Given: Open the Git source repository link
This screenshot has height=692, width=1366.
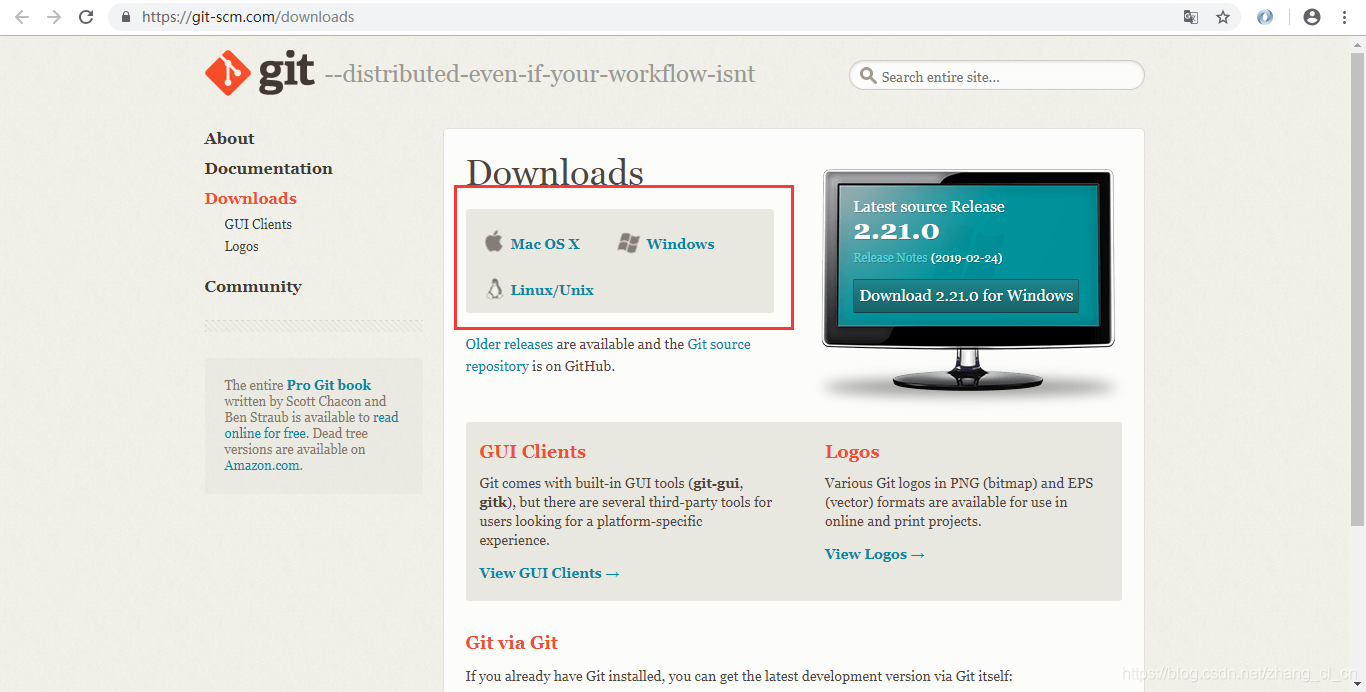Looking at the screenshot, I should point(608,355).
